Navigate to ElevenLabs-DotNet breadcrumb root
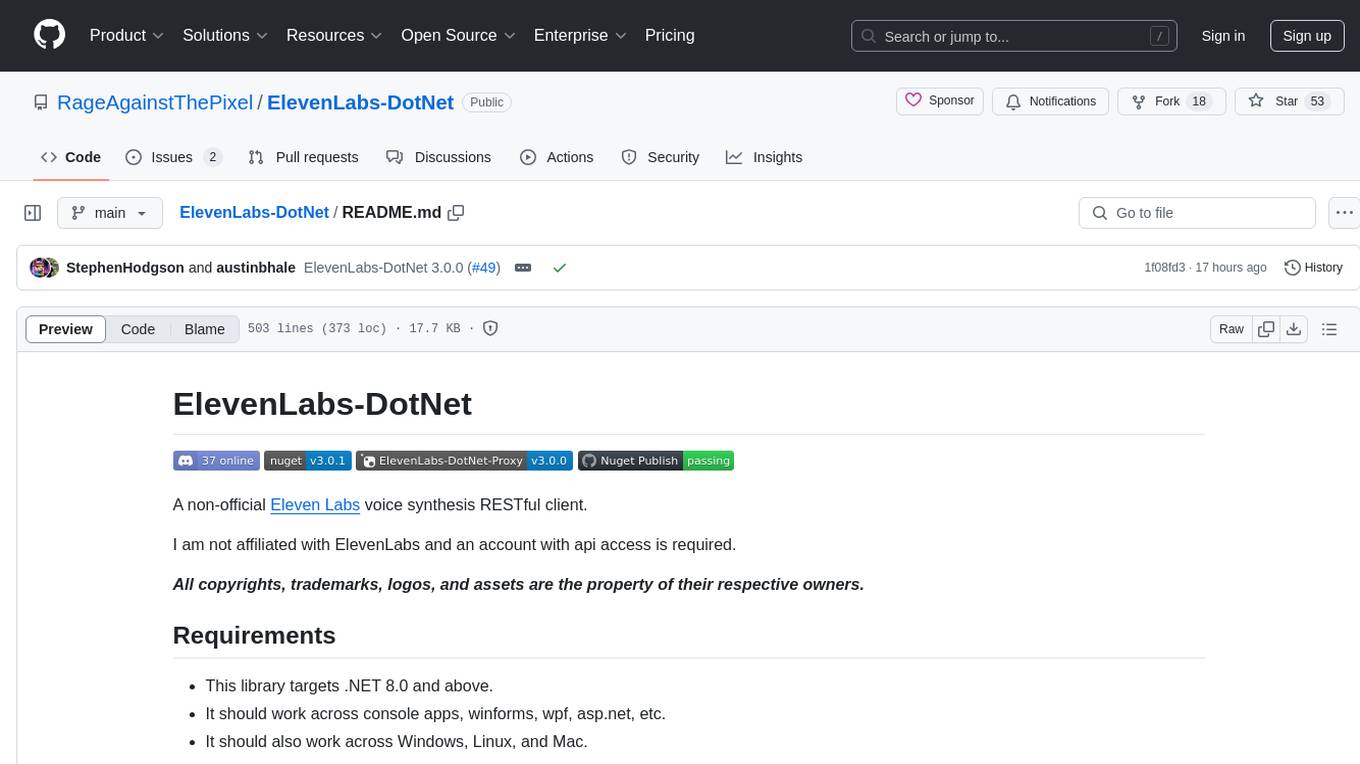This screenshot has height=764, width=1360. coord(254,212)
